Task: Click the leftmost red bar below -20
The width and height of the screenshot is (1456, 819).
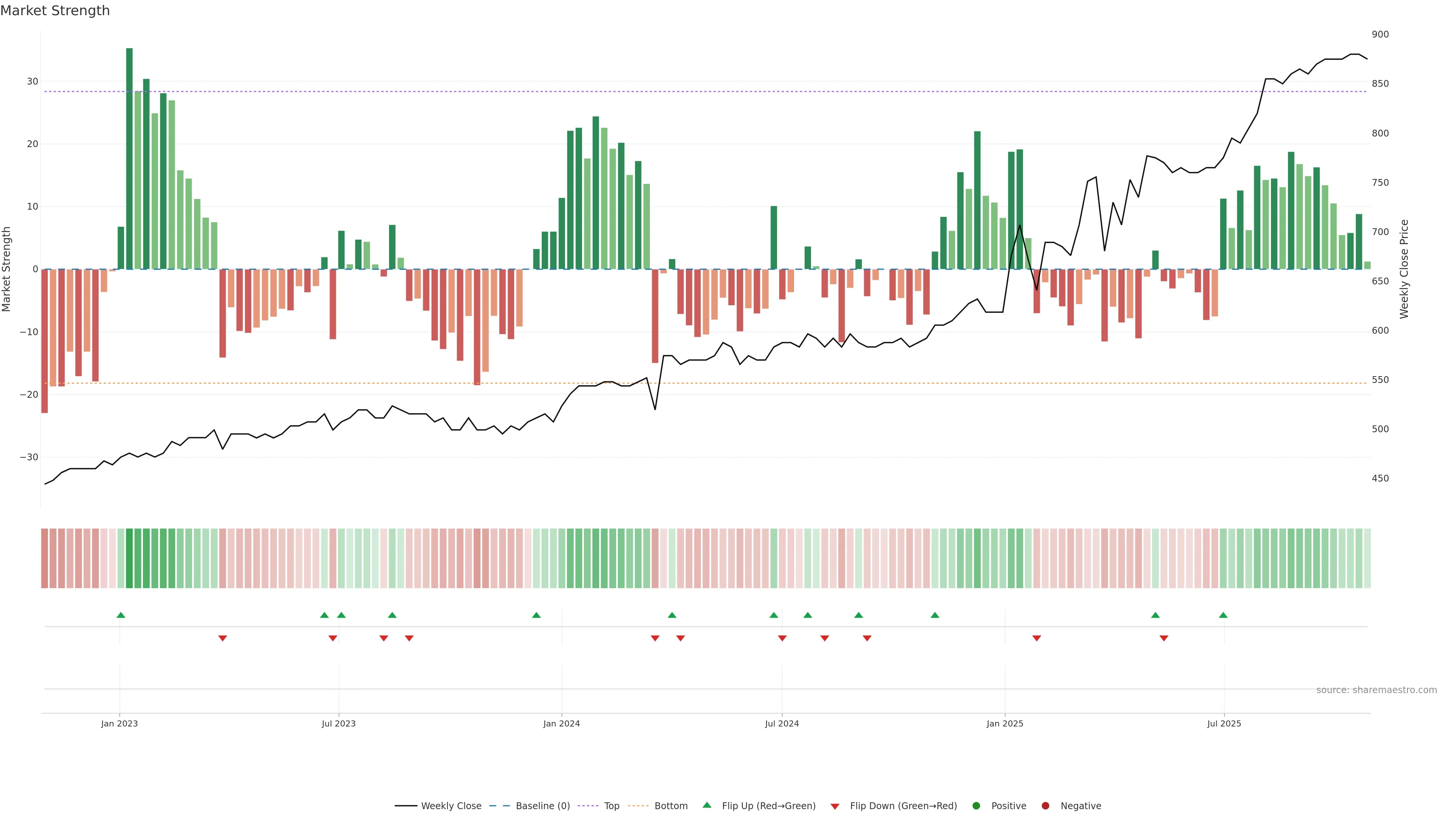Action: click(x=45, y=341)
